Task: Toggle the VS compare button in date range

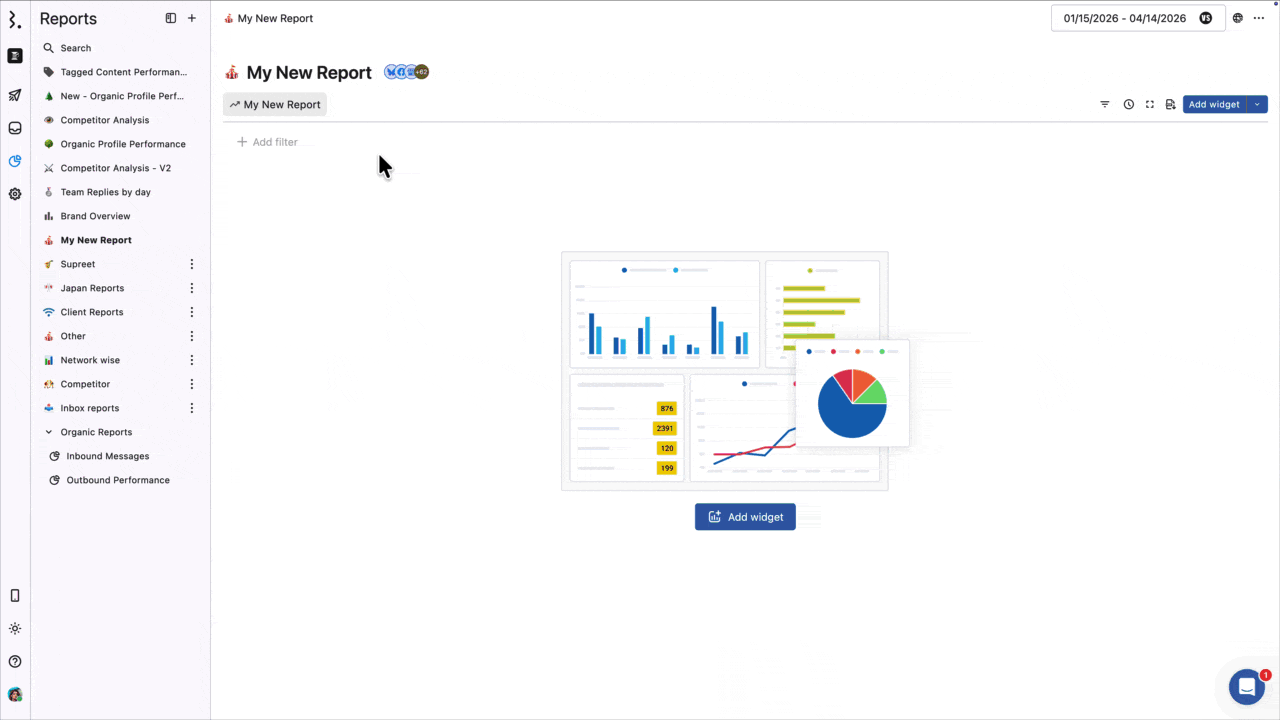Action: pos(1206,18)
